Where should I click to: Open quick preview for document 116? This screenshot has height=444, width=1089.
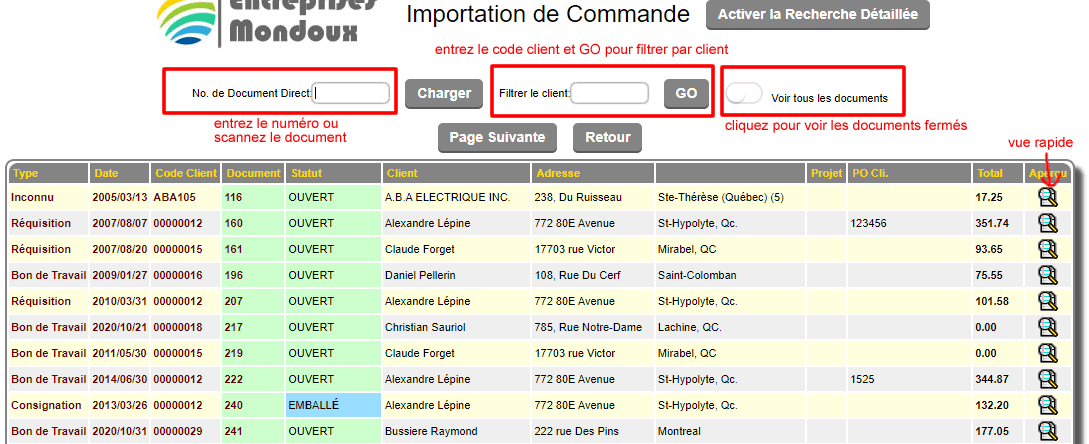1047,197
